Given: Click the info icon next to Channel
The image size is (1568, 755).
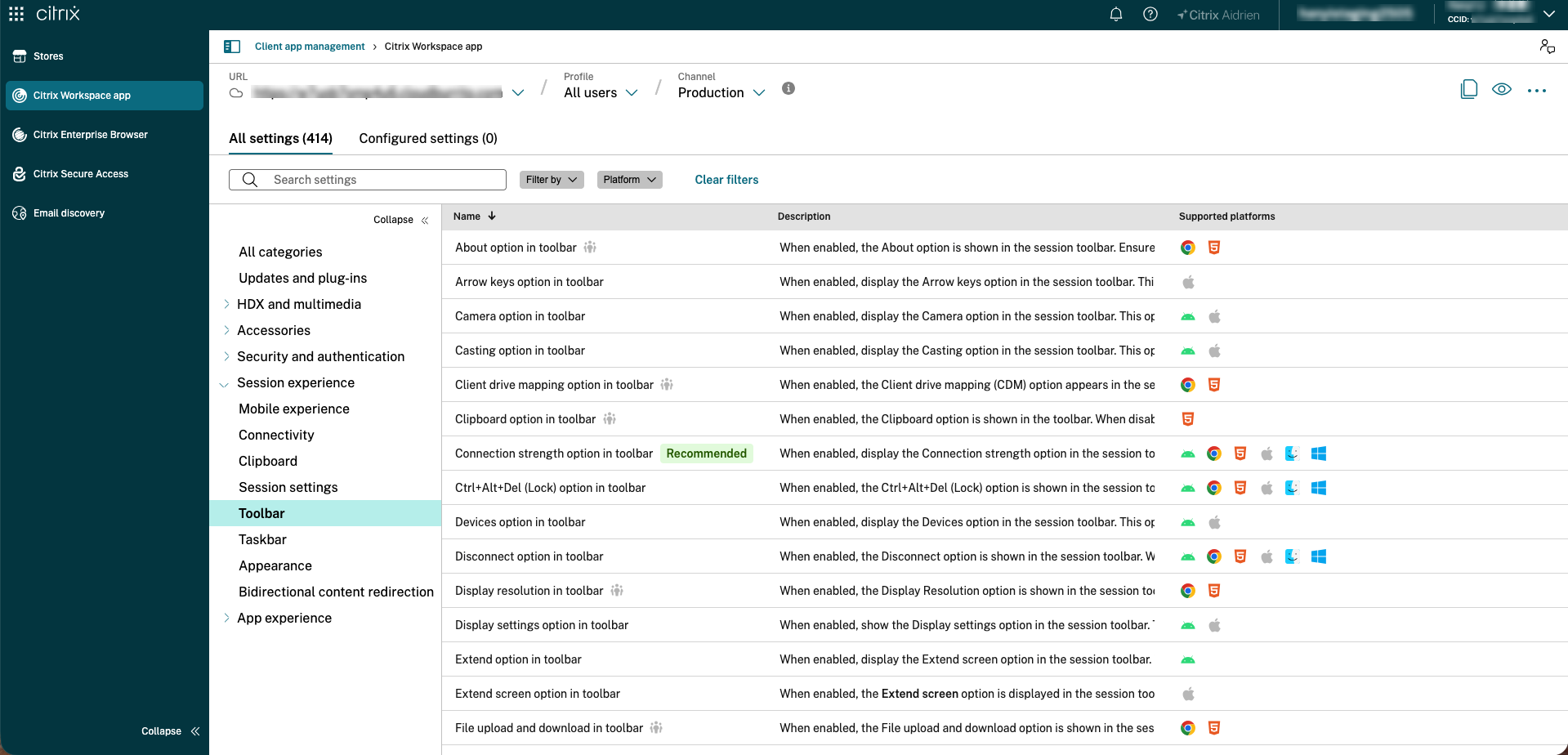Looking at the screenshot, I should 788,88.
